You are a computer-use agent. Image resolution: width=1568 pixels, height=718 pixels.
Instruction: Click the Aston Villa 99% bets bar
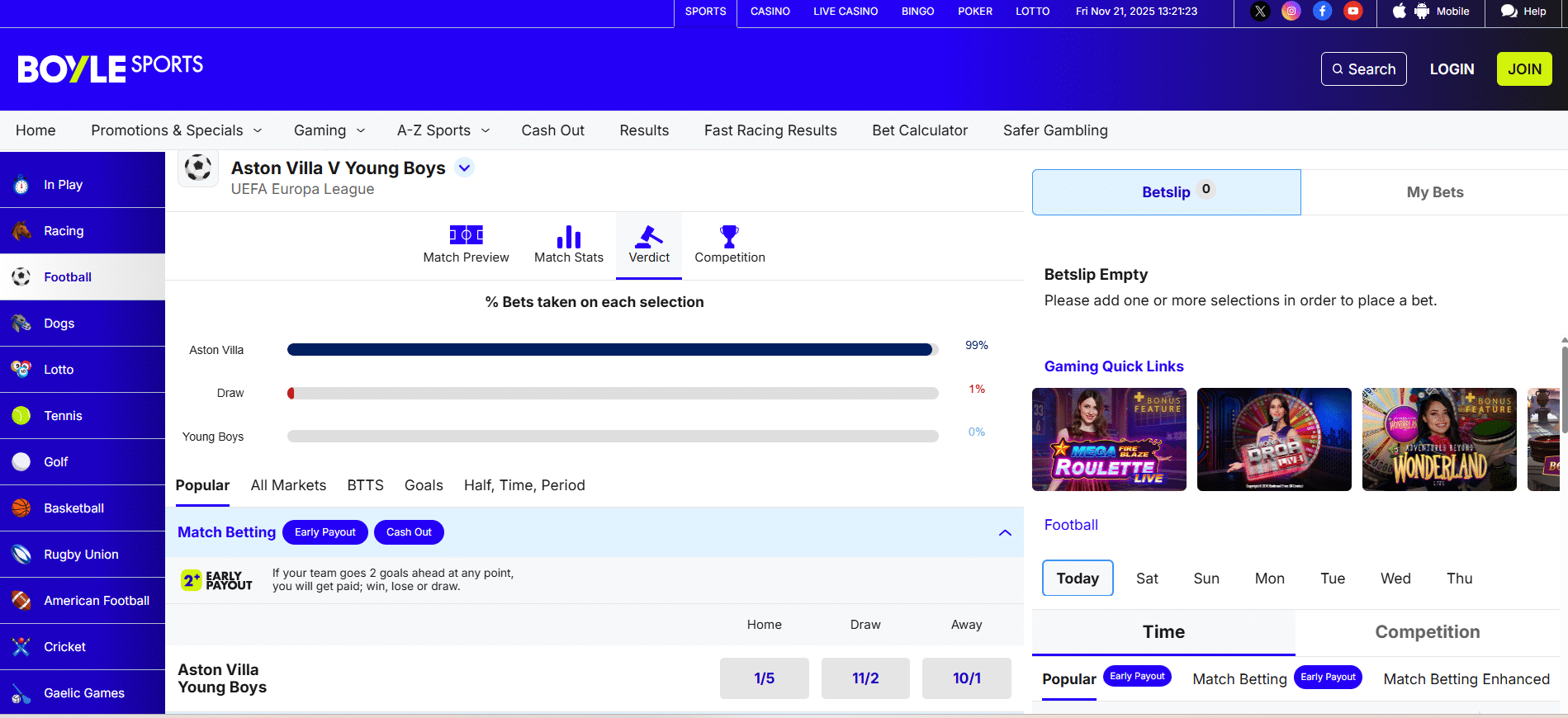click(613, 350)
